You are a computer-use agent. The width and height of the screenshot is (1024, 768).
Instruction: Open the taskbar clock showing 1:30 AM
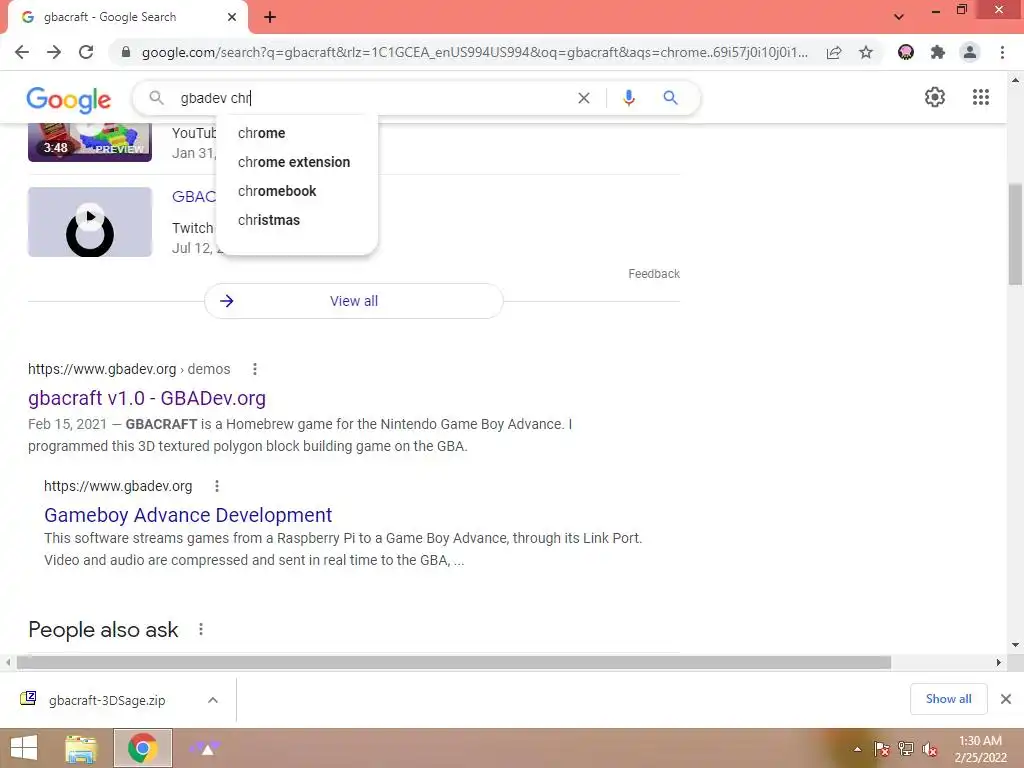tap(980, 749)
